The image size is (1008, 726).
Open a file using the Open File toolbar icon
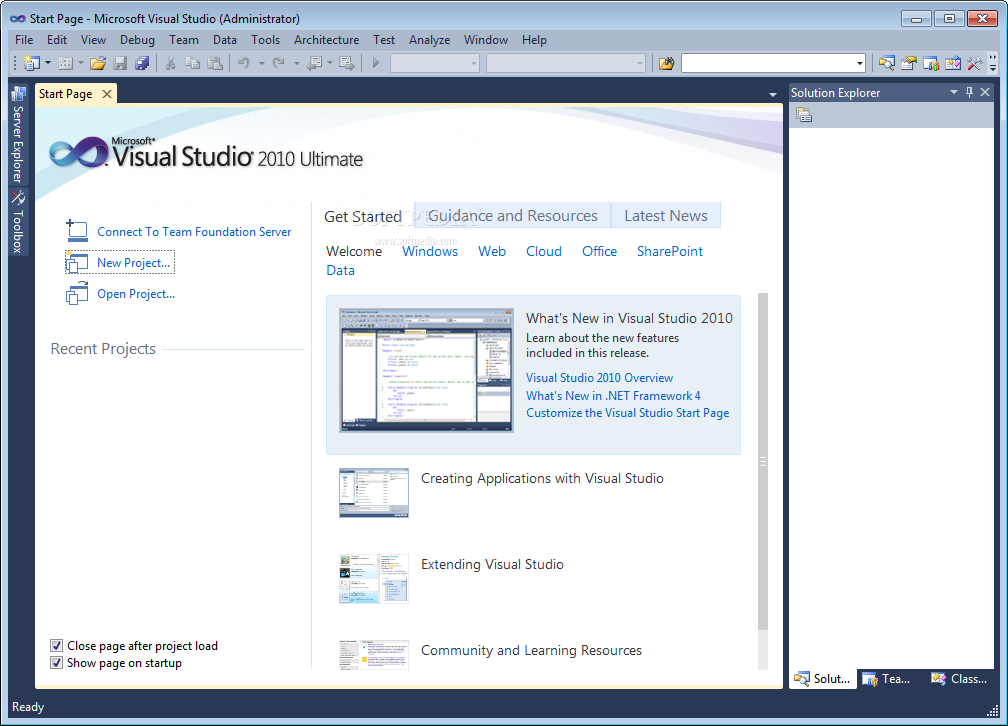[x=96, y=63]
